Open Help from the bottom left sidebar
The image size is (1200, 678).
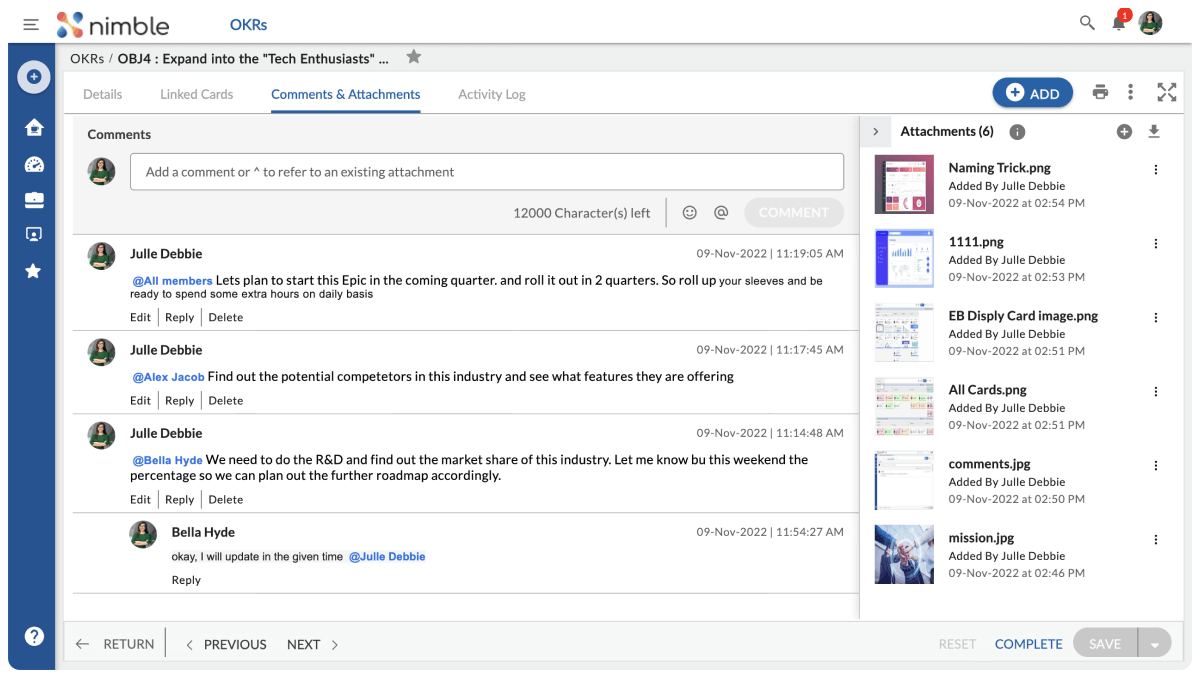point(33,636)
